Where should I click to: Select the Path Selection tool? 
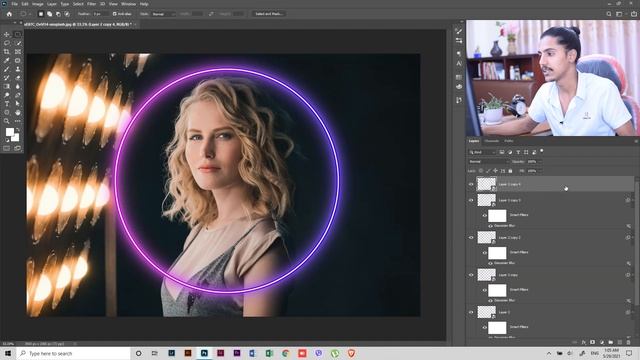point(18,104)
